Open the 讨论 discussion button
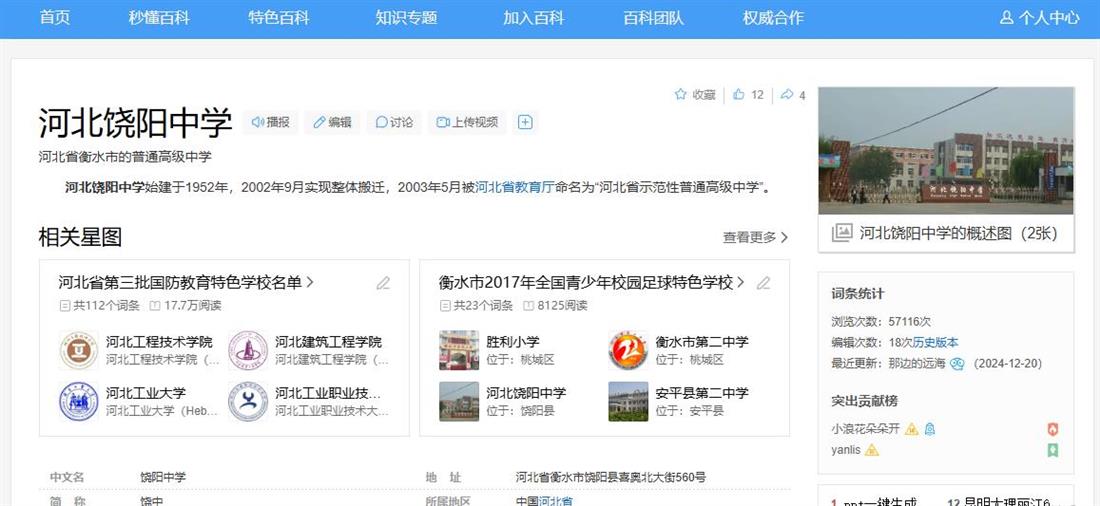The image size is (1100, 506). point(394,122)
